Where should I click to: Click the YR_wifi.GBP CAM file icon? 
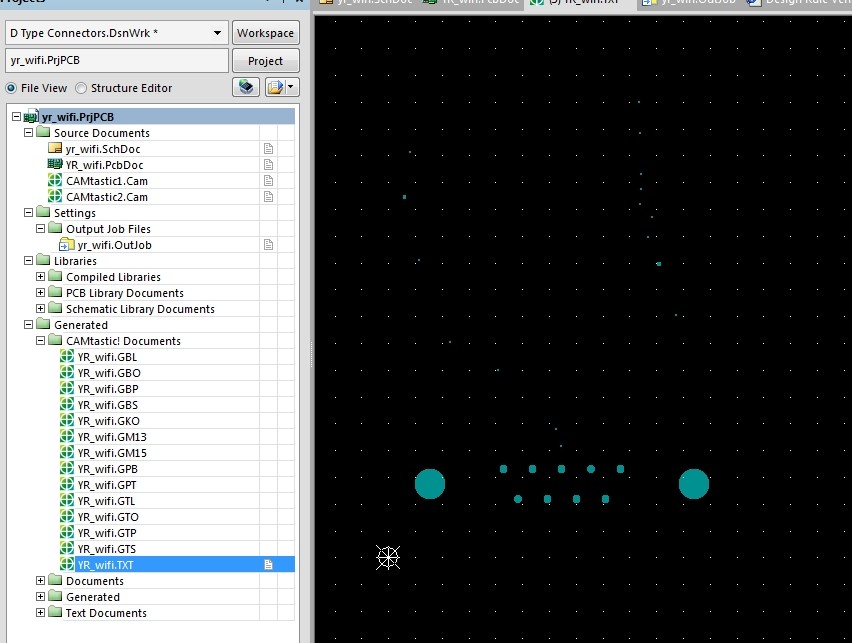tap(67, 389)
